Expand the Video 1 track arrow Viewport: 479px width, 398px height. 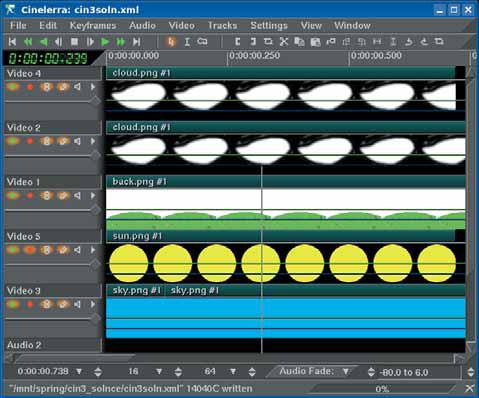click(x=93, y=196)
